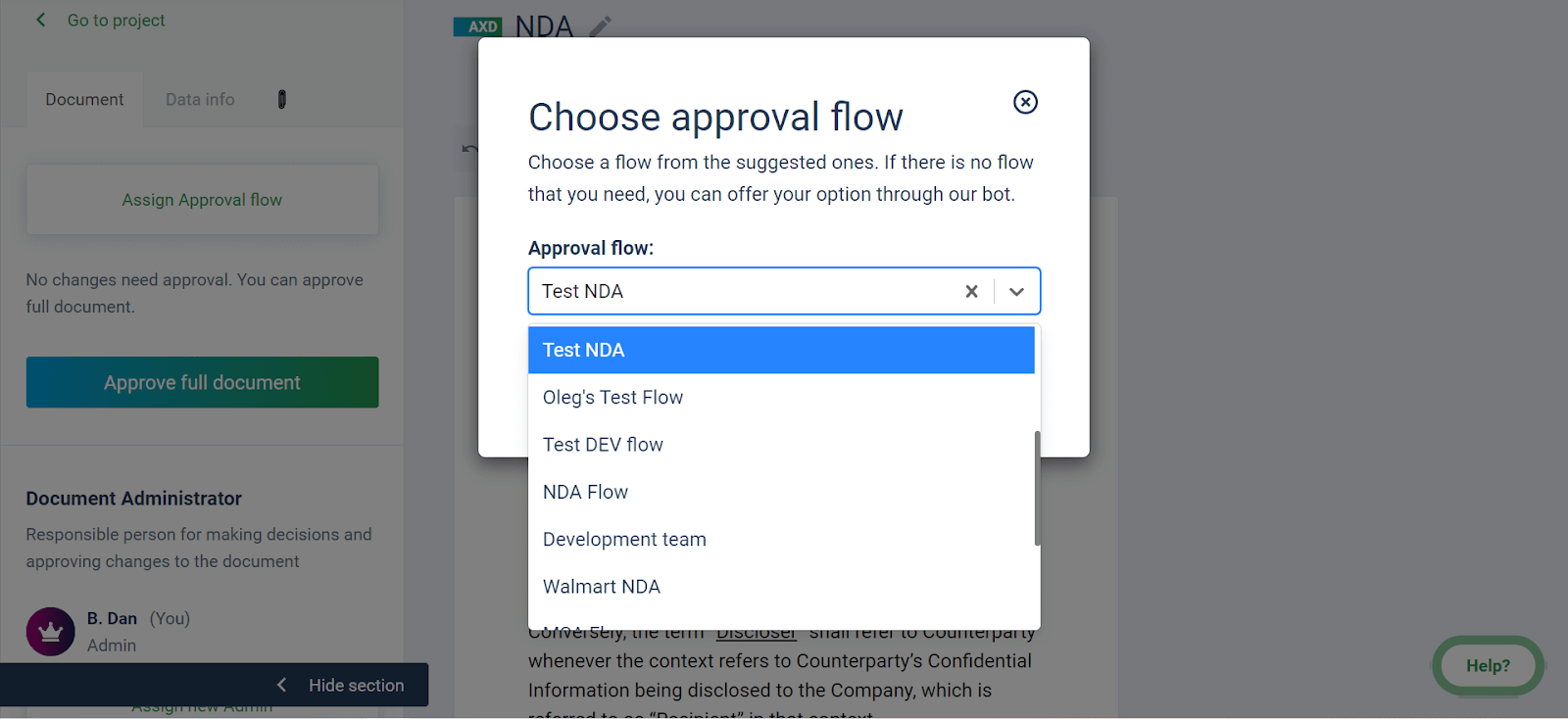1568x719 pixels.
Task: Collapse the approval flow dropdown arrow
Action: point(1016,291)
